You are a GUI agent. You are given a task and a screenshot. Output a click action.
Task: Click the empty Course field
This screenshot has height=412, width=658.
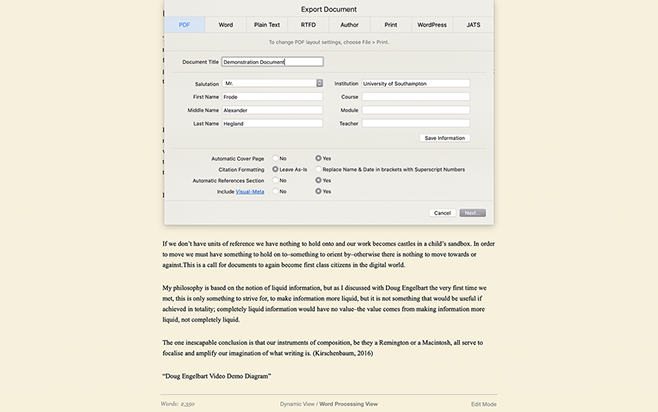(x=415, y=97)
